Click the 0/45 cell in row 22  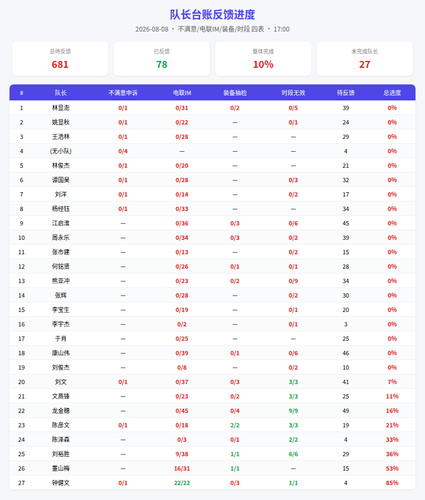point(182,411)
